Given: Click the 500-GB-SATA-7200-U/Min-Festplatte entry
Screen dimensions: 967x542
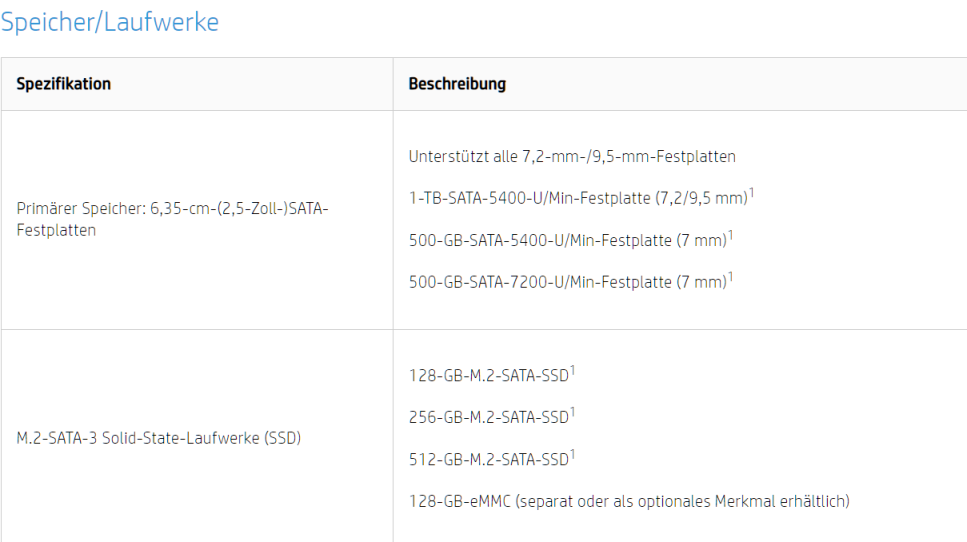Looking at the screenshot, I should pos(567,282).
